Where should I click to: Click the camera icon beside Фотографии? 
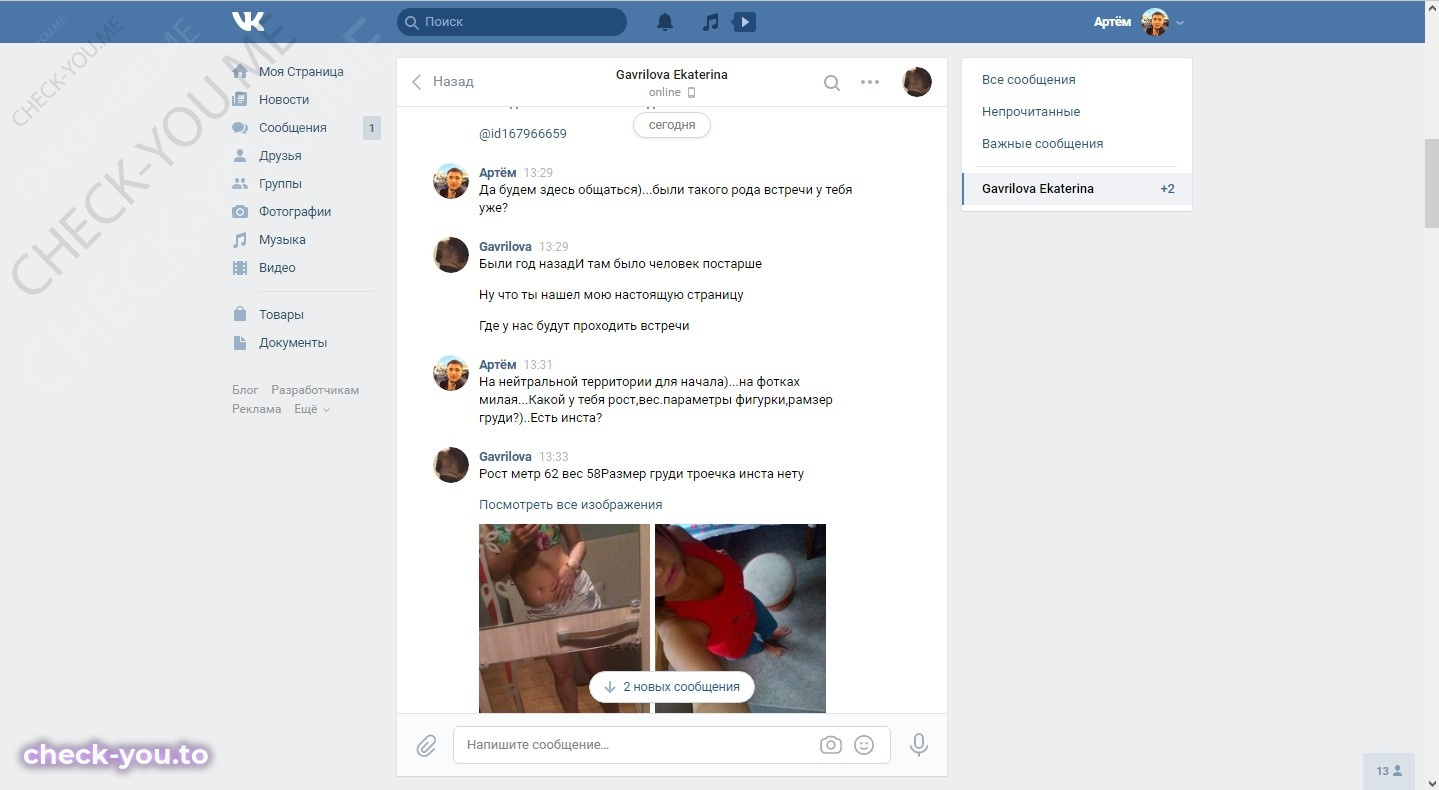[x=240, y=212]
